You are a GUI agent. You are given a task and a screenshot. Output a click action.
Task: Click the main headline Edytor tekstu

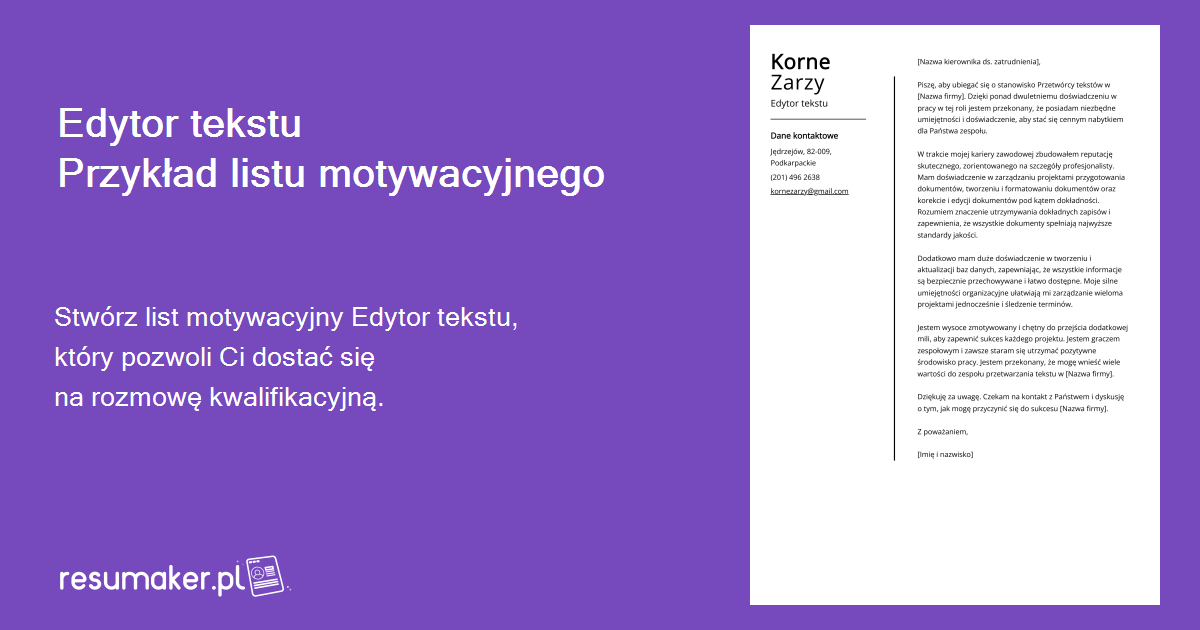click(180, 124)
